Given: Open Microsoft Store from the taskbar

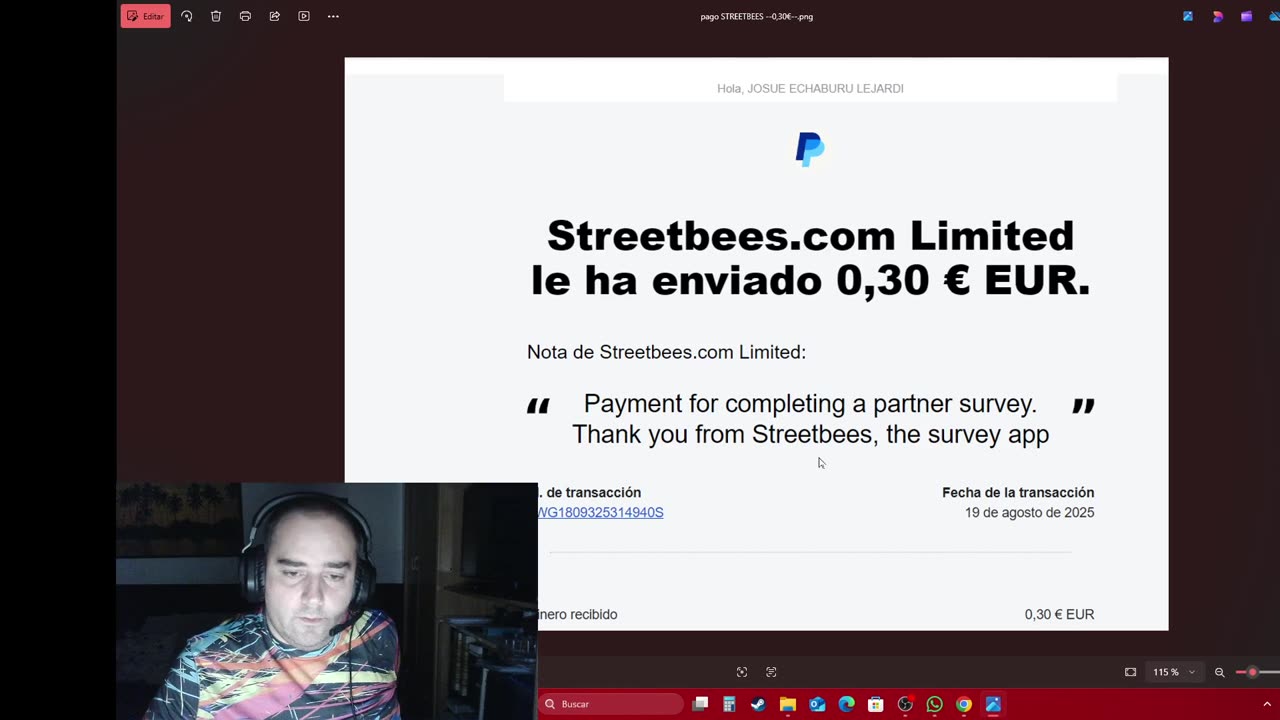Looking at the screenshot, I should [x=876, y=704].
